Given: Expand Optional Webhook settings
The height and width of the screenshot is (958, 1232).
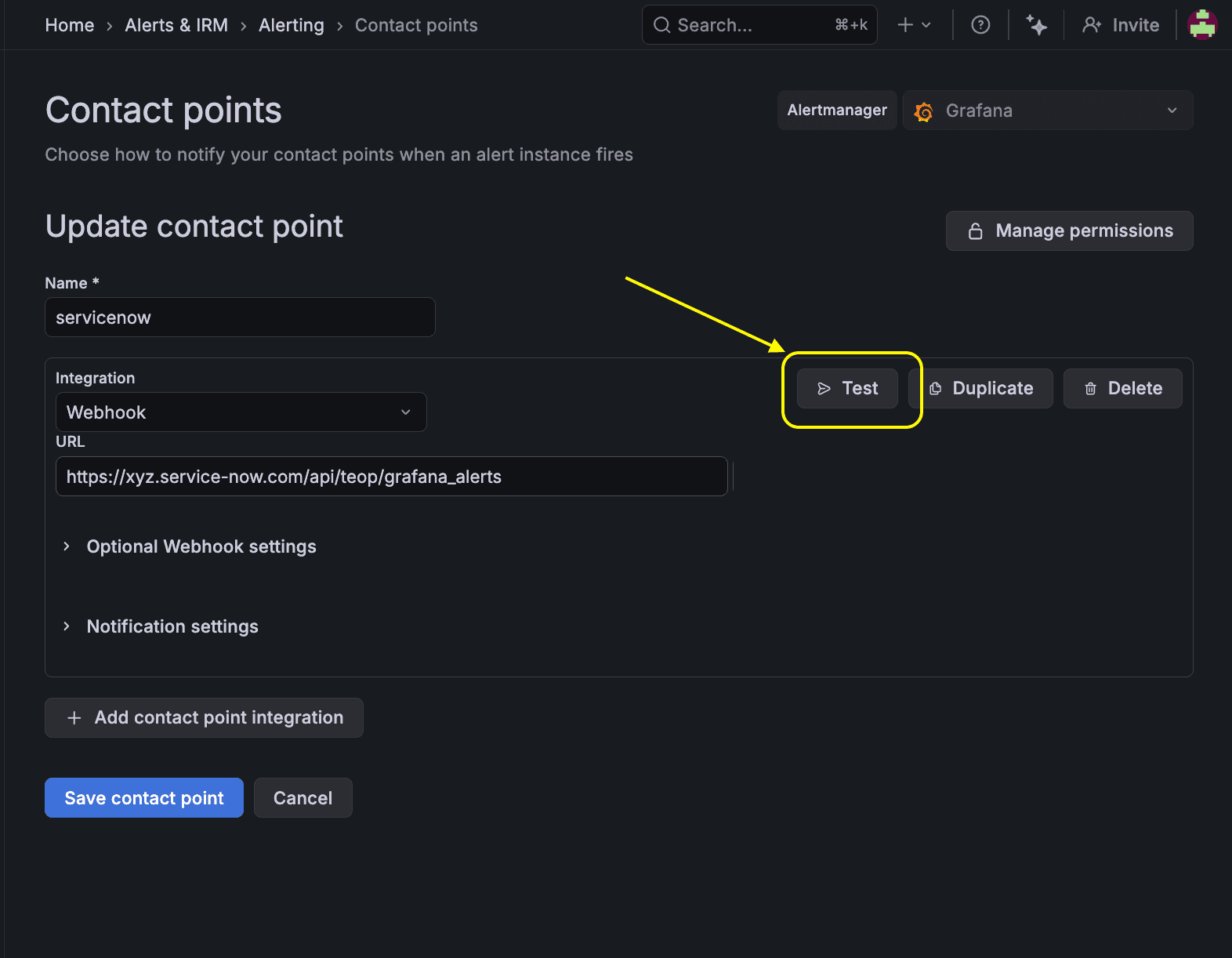Looking at the screenshot, I should pyautogui.click(x=190, y=546).
